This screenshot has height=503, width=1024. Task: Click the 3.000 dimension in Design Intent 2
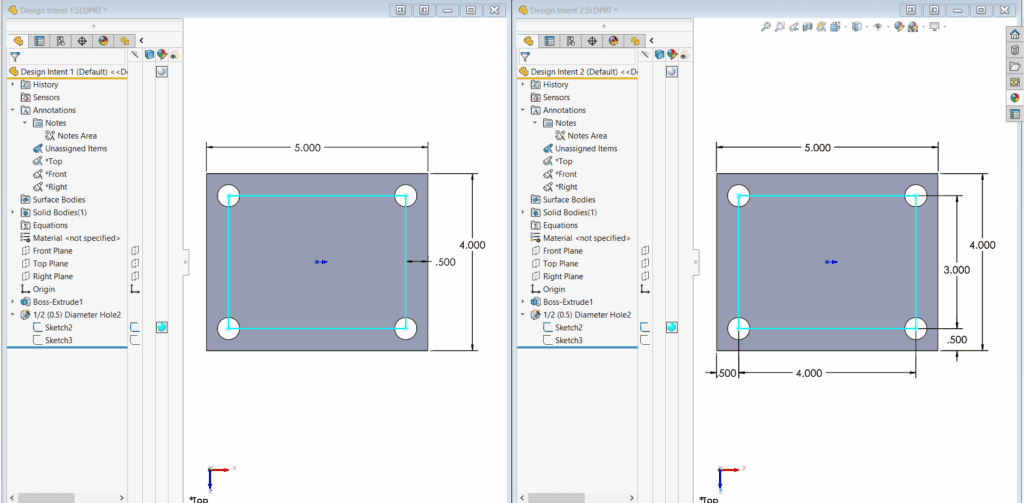[957, 269]
